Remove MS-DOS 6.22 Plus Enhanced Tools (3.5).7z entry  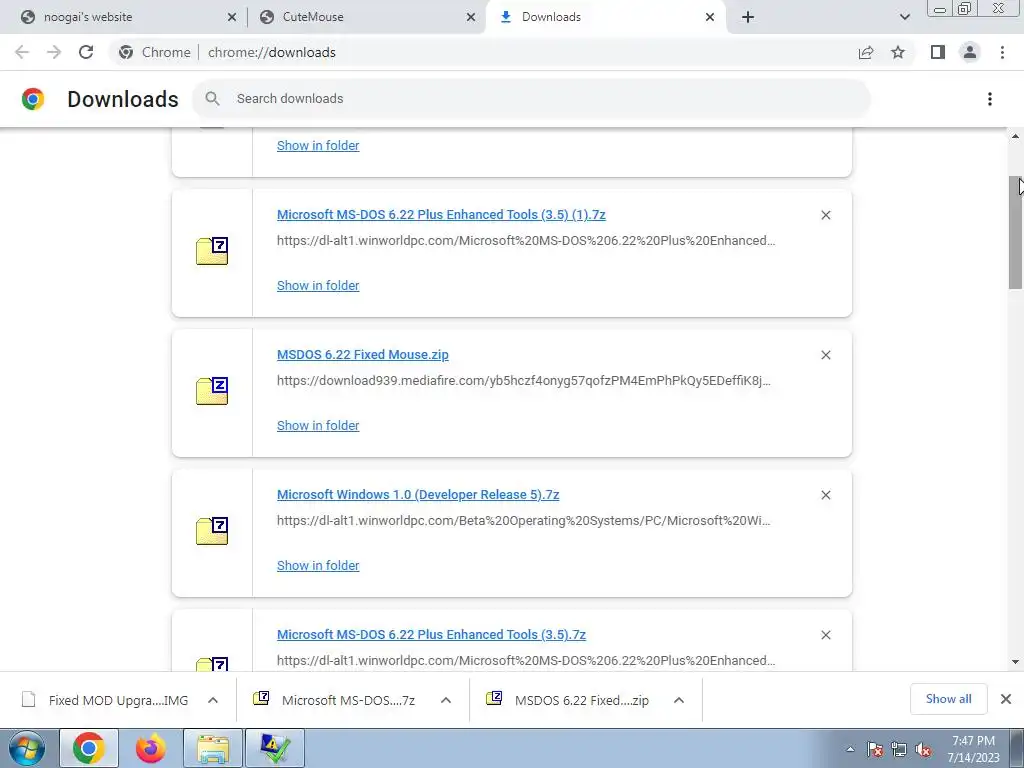click(826, 635)
